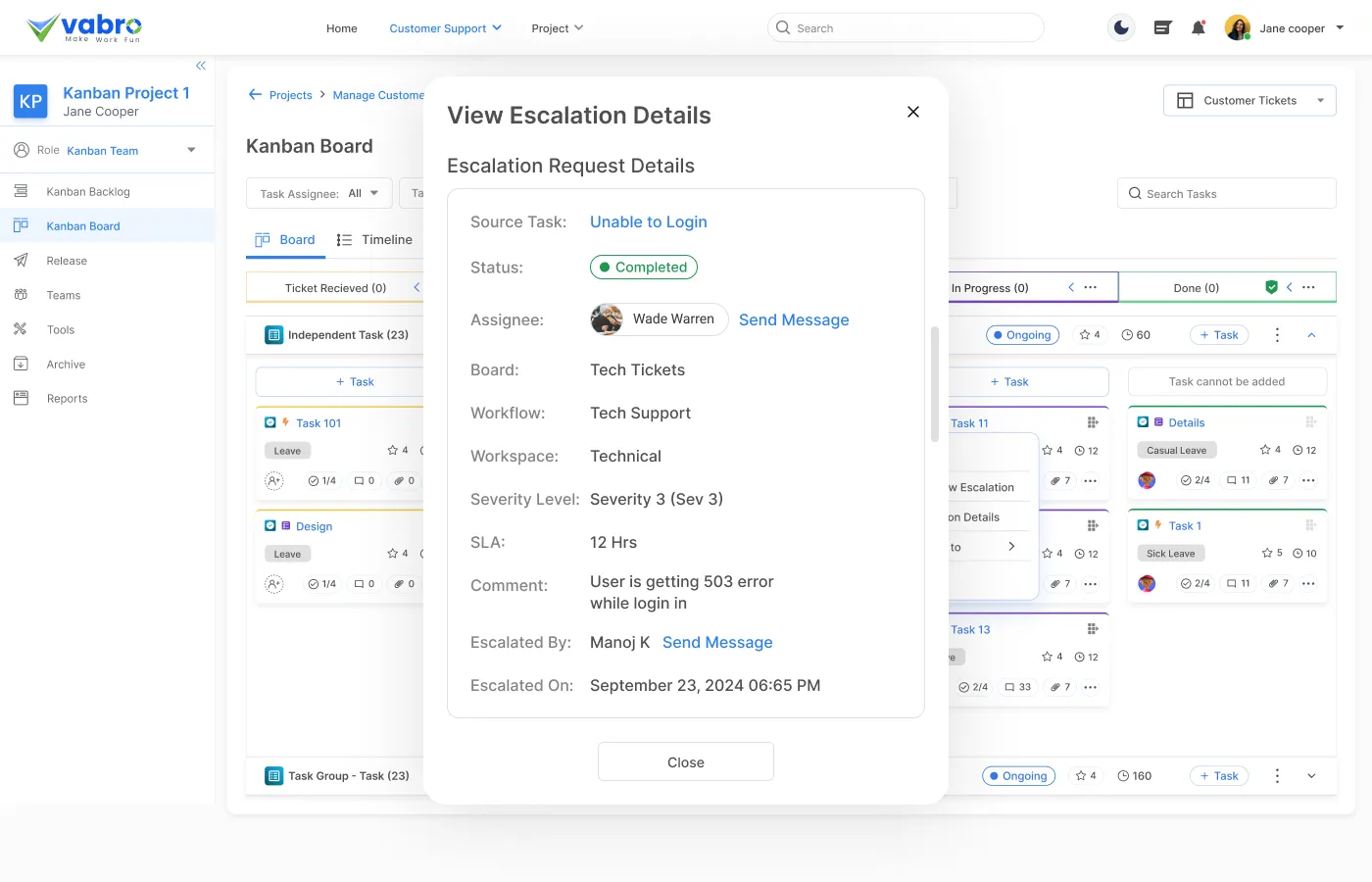Viewport: 1372px width, 882px height.
Task: Click Casual Leave tag on Details card
Action: [1177, 450]
